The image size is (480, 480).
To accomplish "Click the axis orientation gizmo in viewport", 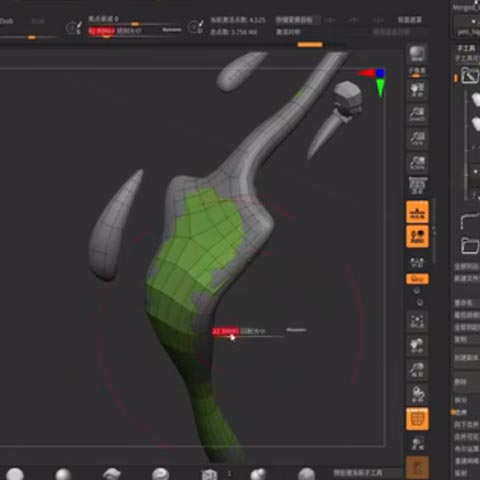I will pyautogui.click(x=374, y=81).
